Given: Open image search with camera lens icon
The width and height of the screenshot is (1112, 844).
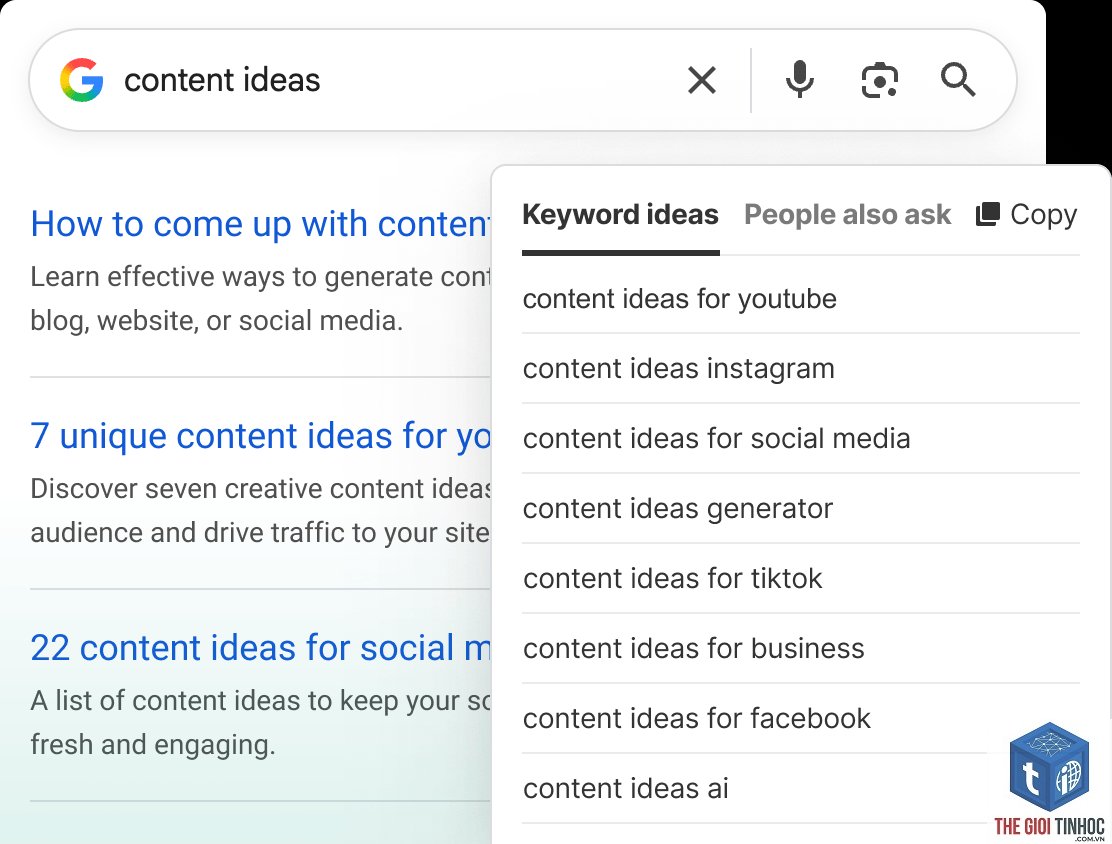Looking at the screenshot, I should pyautogui.click(x=879, y=80).
